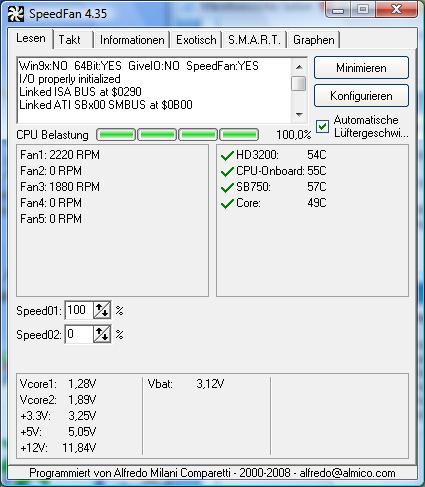Select the Fan1: 2220 RPM reading
Image resolution: width=425 pixels, height=487 pixels.
coord(60,155)
